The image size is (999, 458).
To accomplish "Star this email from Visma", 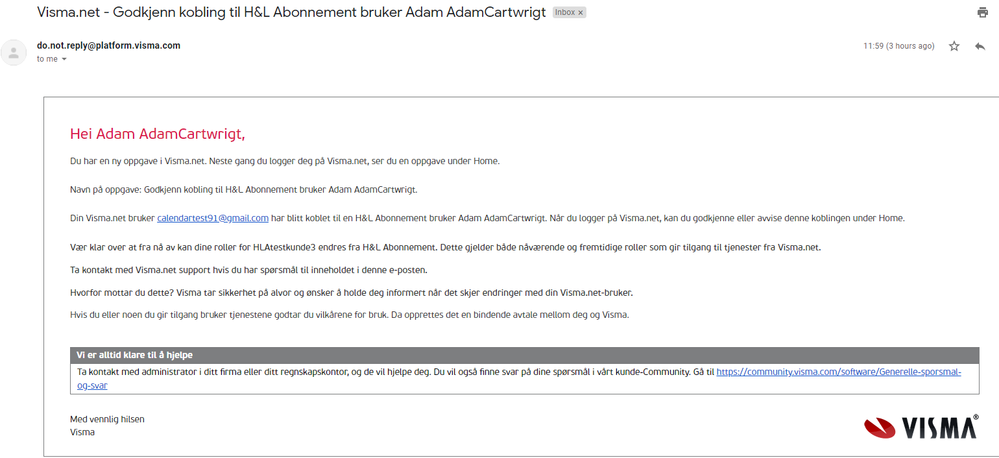I will 954,46.
